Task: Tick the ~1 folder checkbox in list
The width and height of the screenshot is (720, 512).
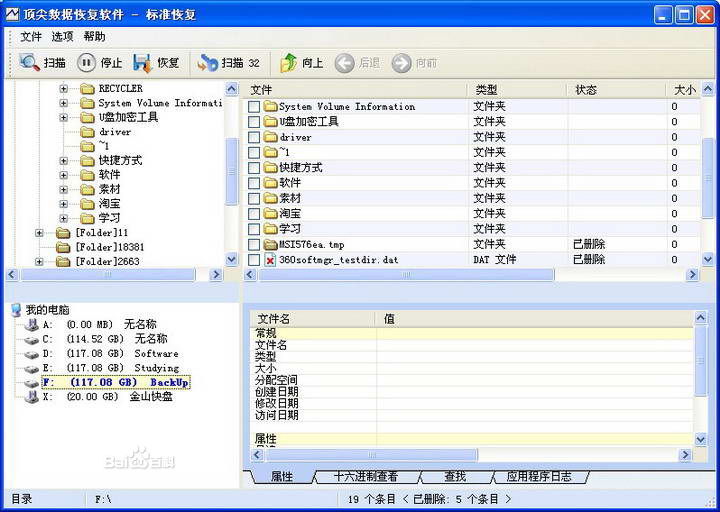Action: [x=254, y=152]
